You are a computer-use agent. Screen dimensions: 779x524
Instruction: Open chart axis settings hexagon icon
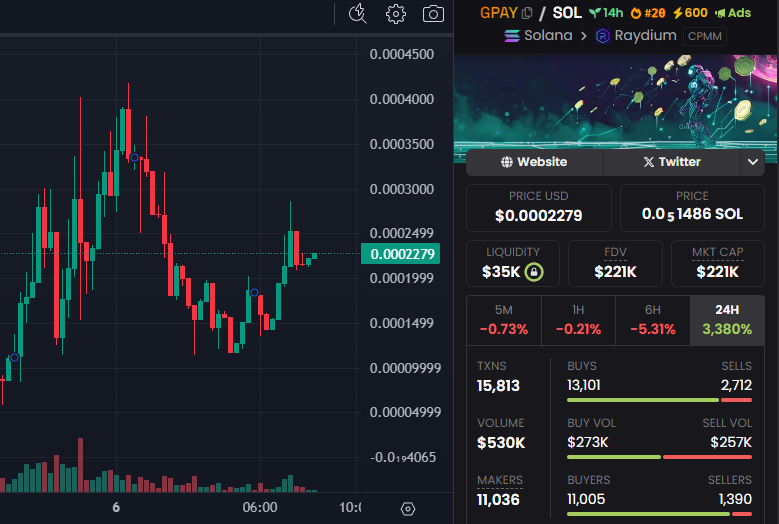click(408, 509)
